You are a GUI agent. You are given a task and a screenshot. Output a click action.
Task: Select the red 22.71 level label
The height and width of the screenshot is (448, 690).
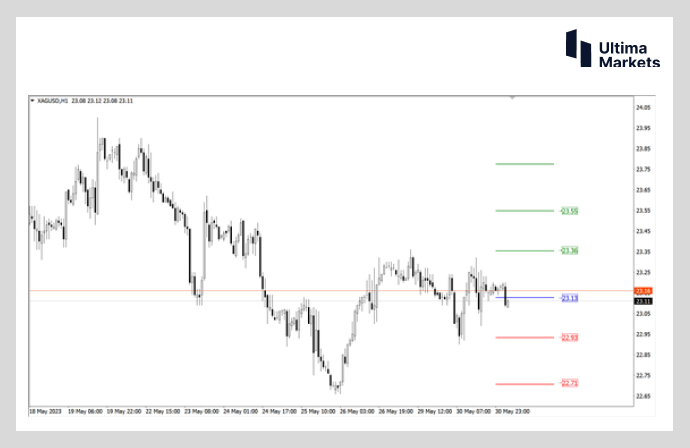click(569, 383)
